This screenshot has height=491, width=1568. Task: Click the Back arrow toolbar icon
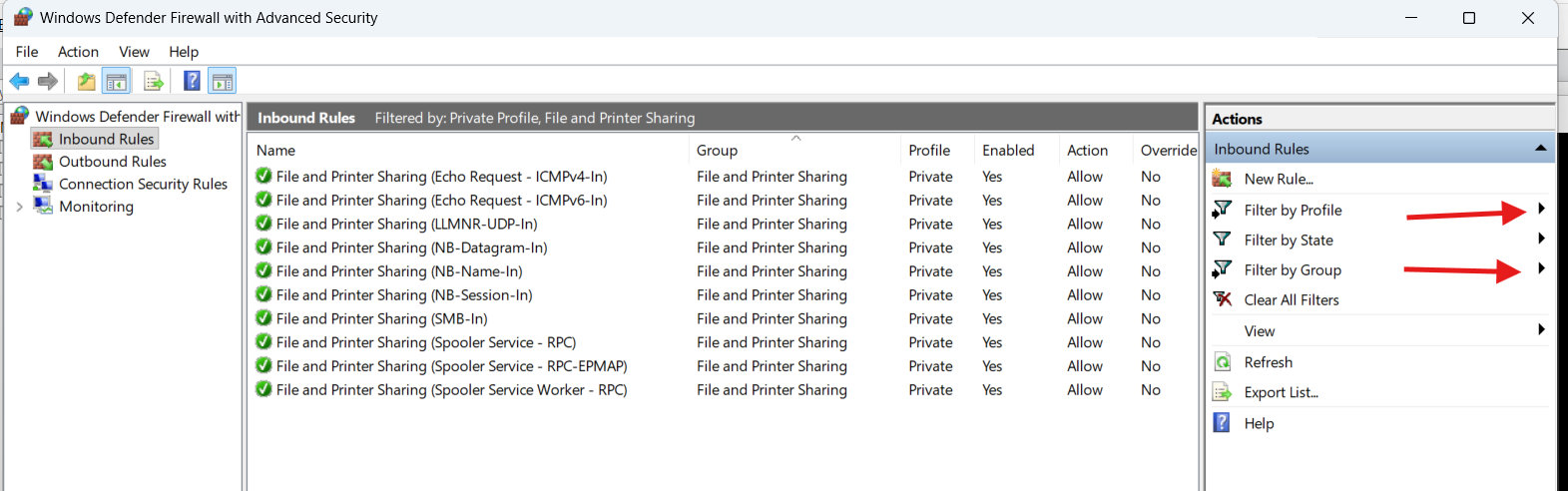coord(19,81)
